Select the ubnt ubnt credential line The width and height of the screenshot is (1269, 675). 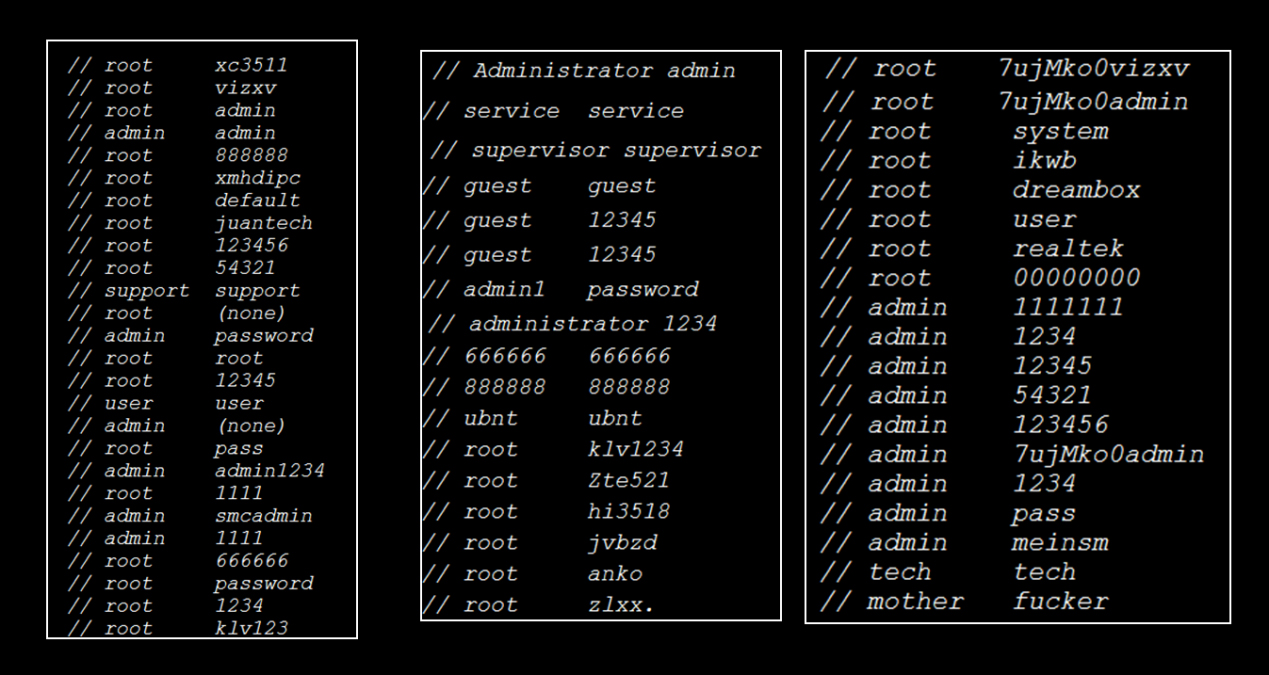pos(534,418)
